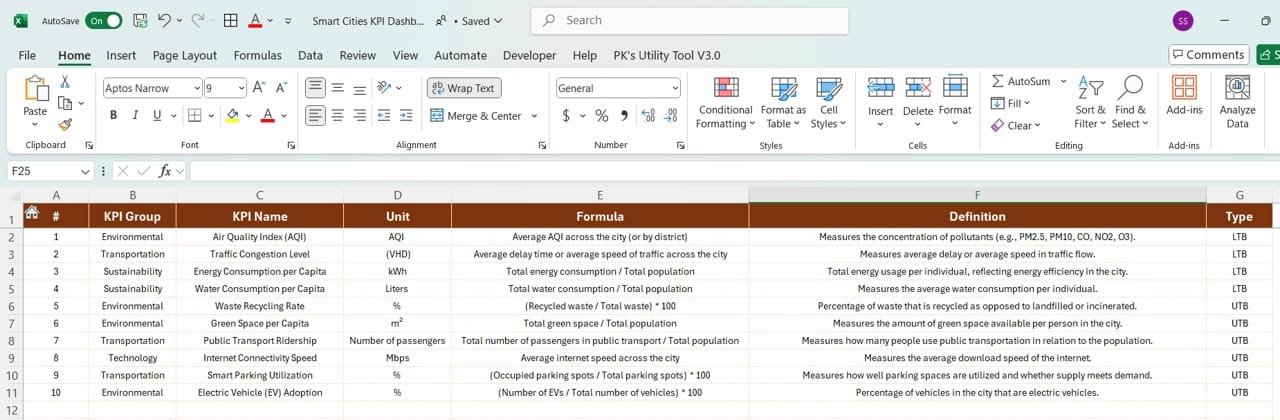Undo the last action
The height and width of the screenshot is (420, 1280).
point(164,20)
